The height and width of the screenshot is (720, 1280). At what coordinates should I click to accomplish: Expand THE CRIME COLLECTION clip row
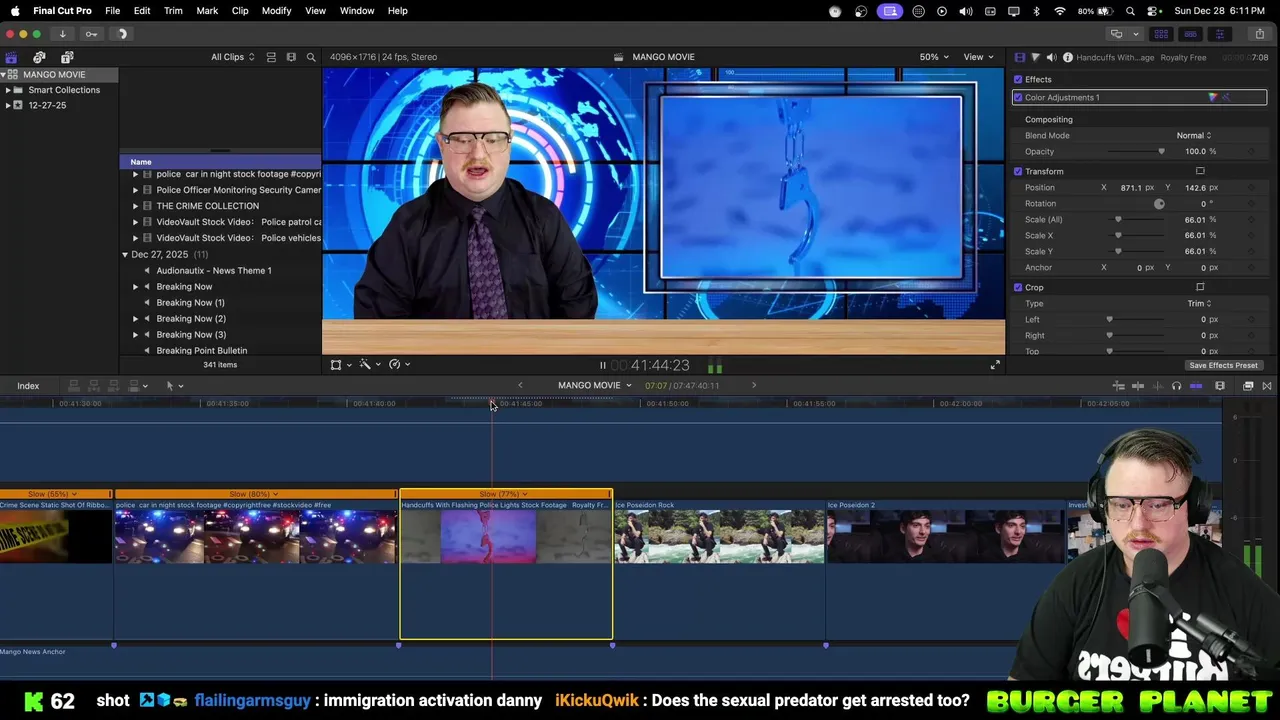(135, 206)
